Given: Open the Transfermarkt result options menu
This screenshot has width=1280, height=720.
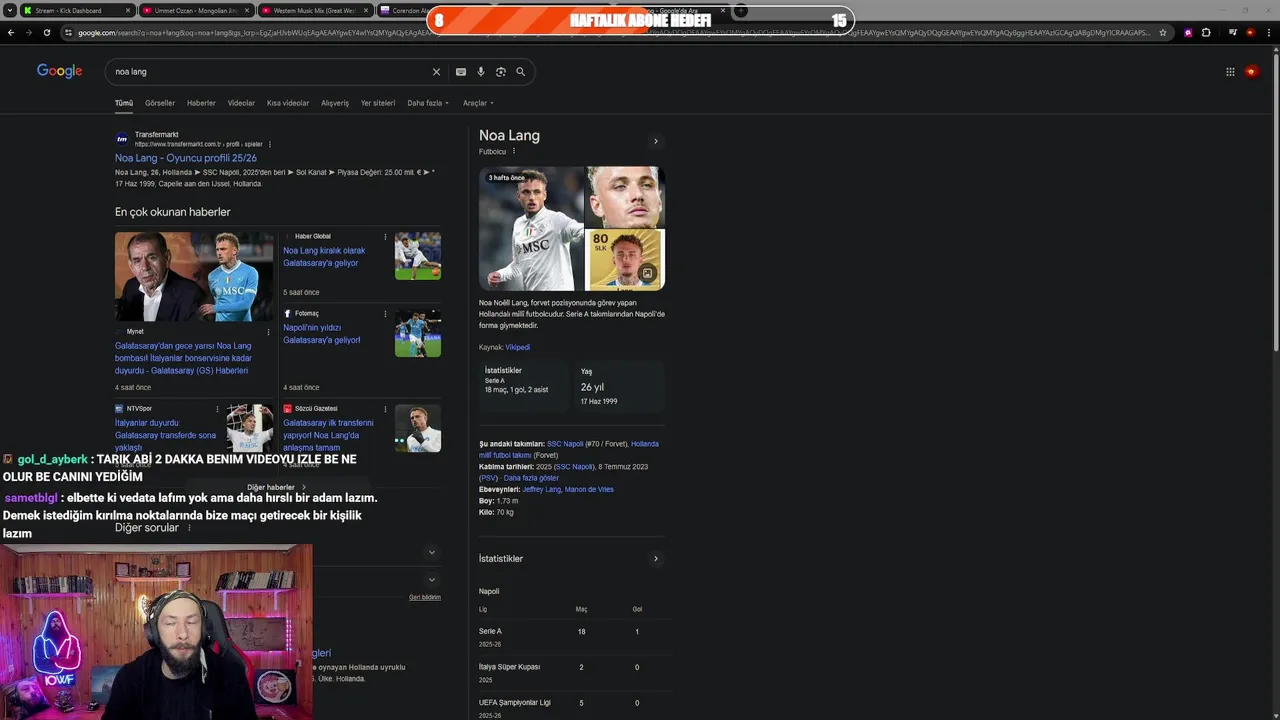Looking at the screenshot, I should tap(270, 144).
